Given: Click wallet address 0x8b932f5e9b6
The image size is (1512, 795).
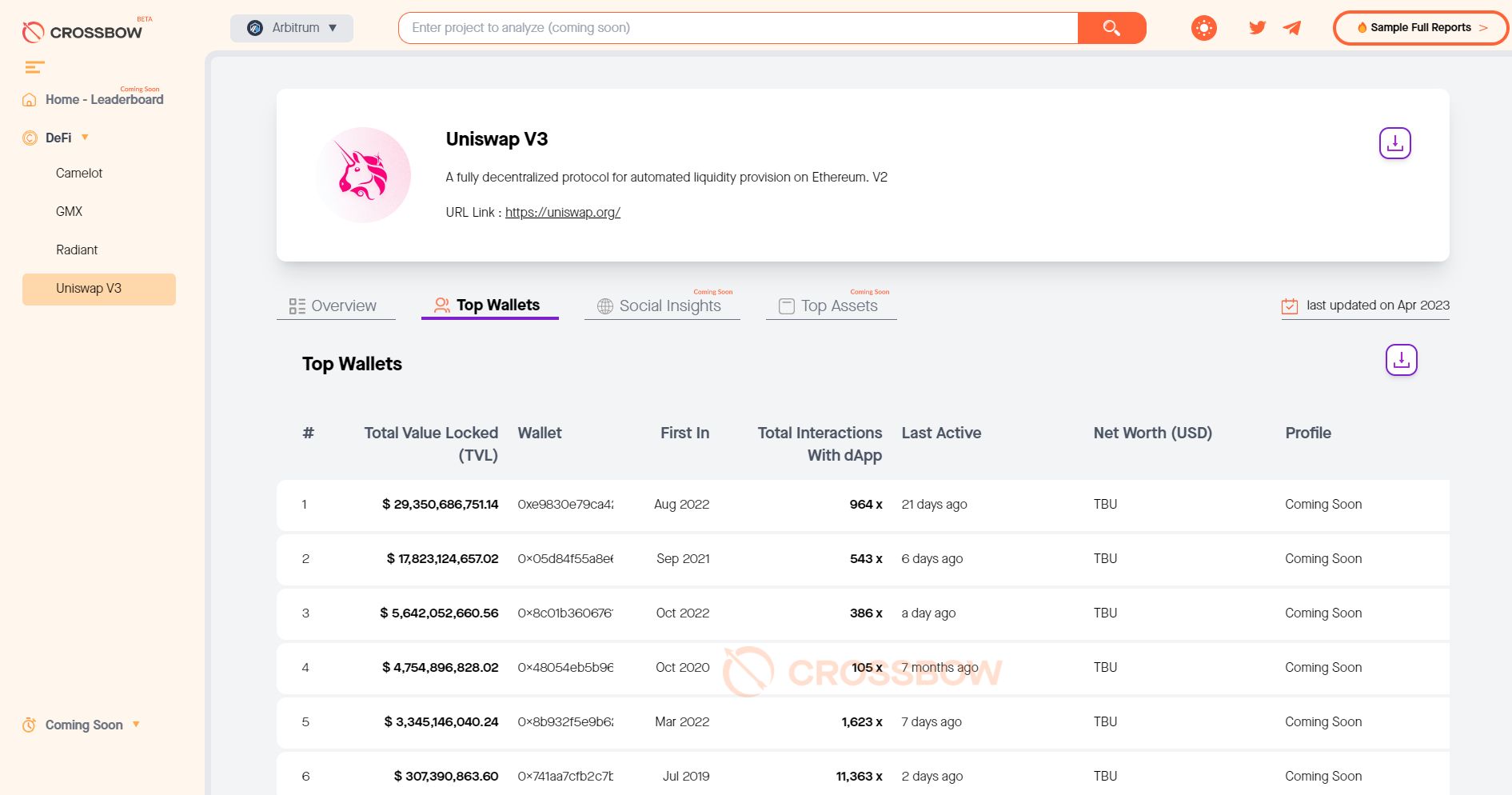Looking at the screenshot, I should pos(565,721).
